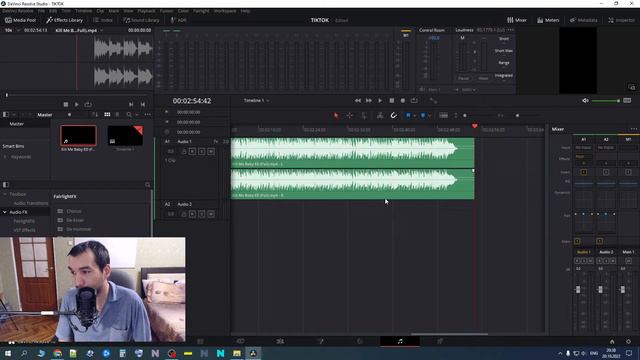Screen dimensions: 640x360
Task: Open the Index panel
Action: 103,20
